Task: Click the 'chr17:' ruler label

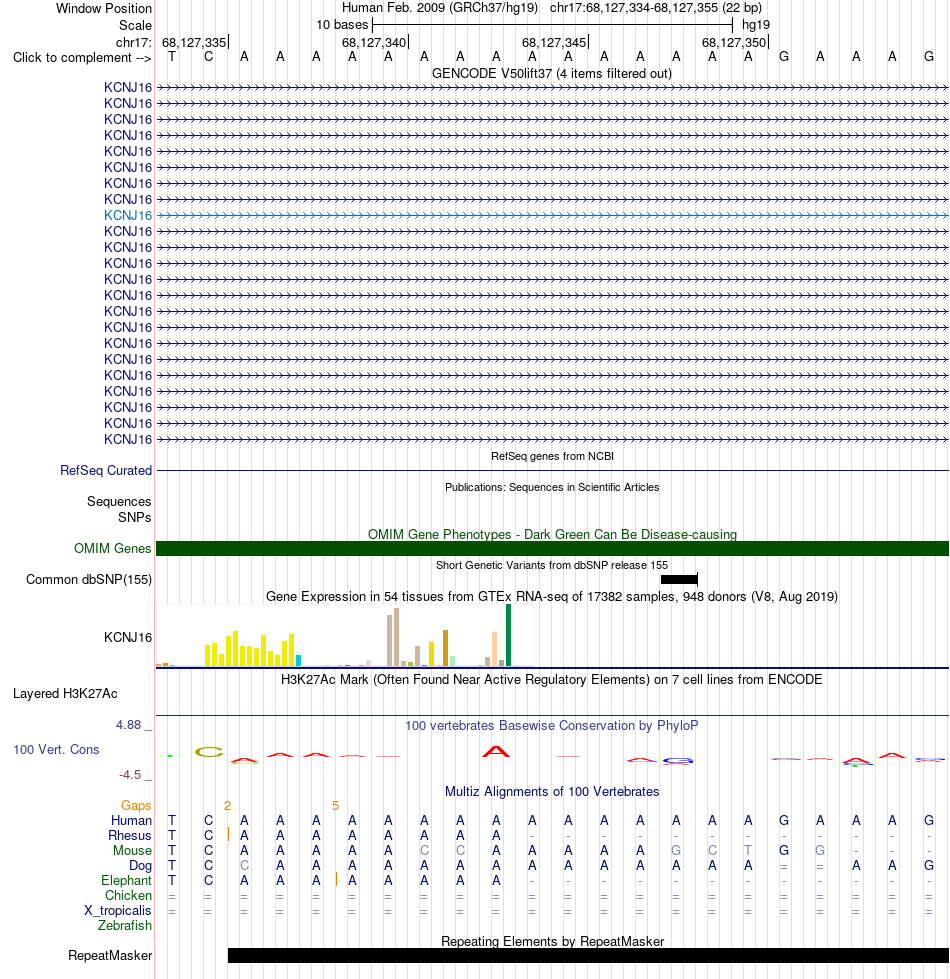Action: point(134,42)
